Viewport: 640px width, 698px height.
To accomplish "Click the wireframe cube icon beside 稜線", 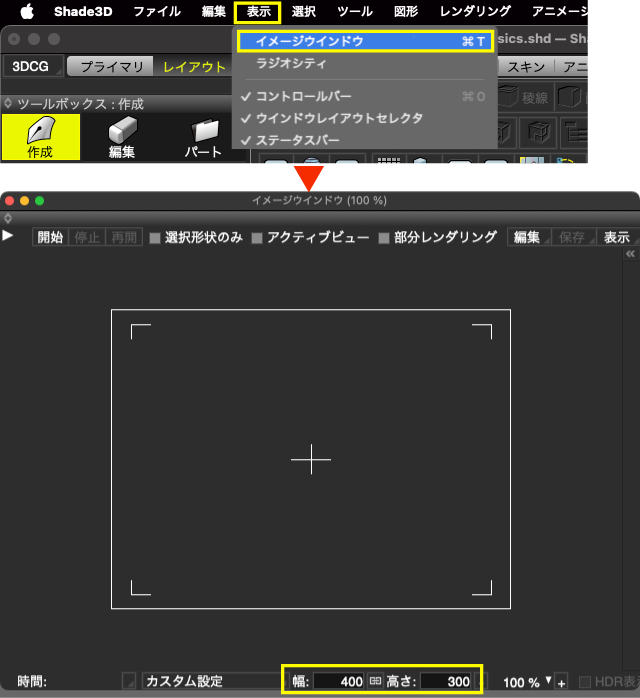I will pos(571,97).
